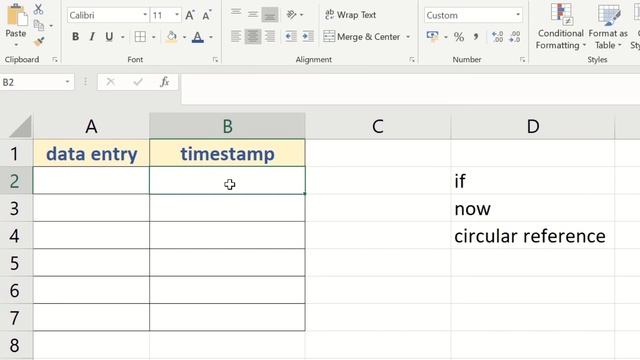Align text right
640x360 pixels.
coord(270,37)
